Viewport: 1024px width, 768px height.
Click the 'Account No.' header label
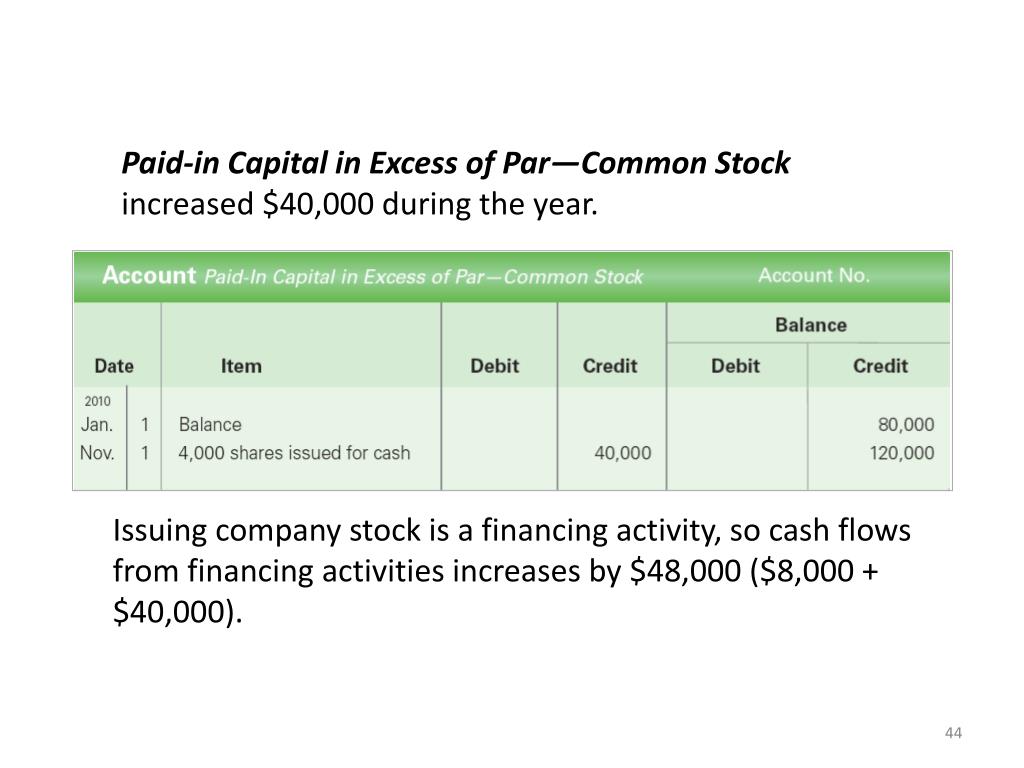814,275
